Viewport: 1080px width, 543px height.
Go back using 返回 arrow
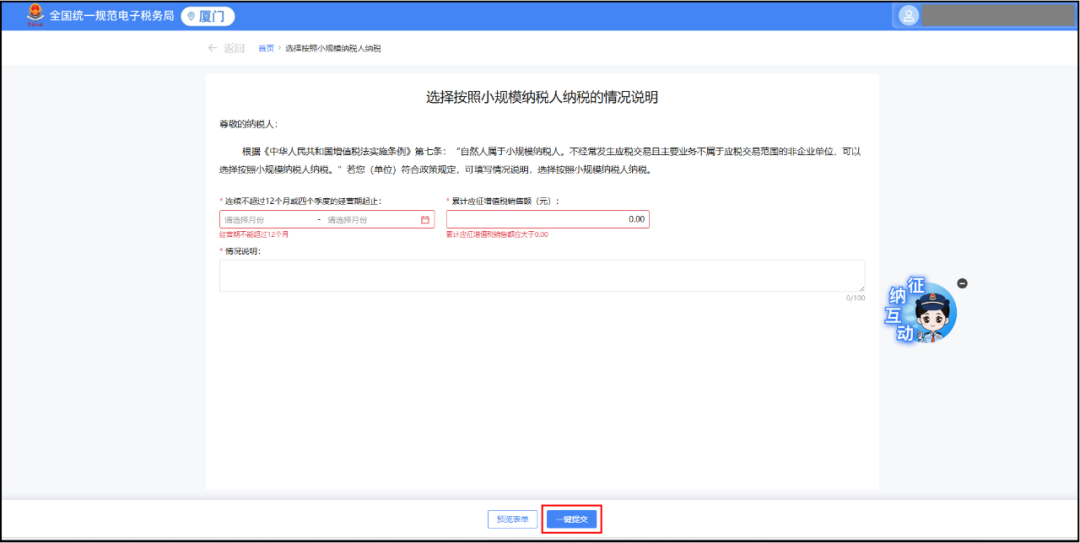pos(226,48)
